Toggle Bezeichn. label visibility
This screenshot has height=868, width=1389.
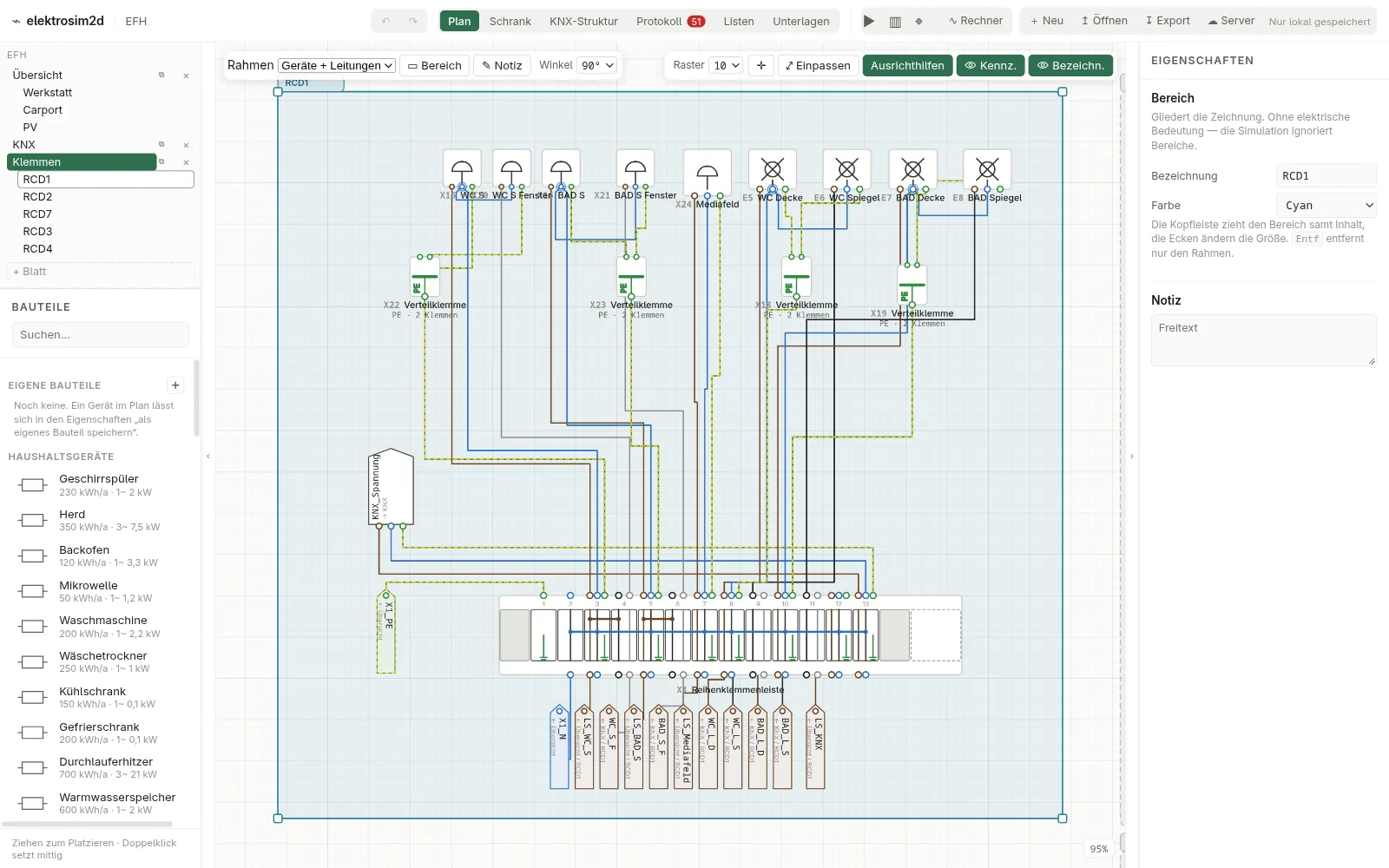tap(1070, 65)
